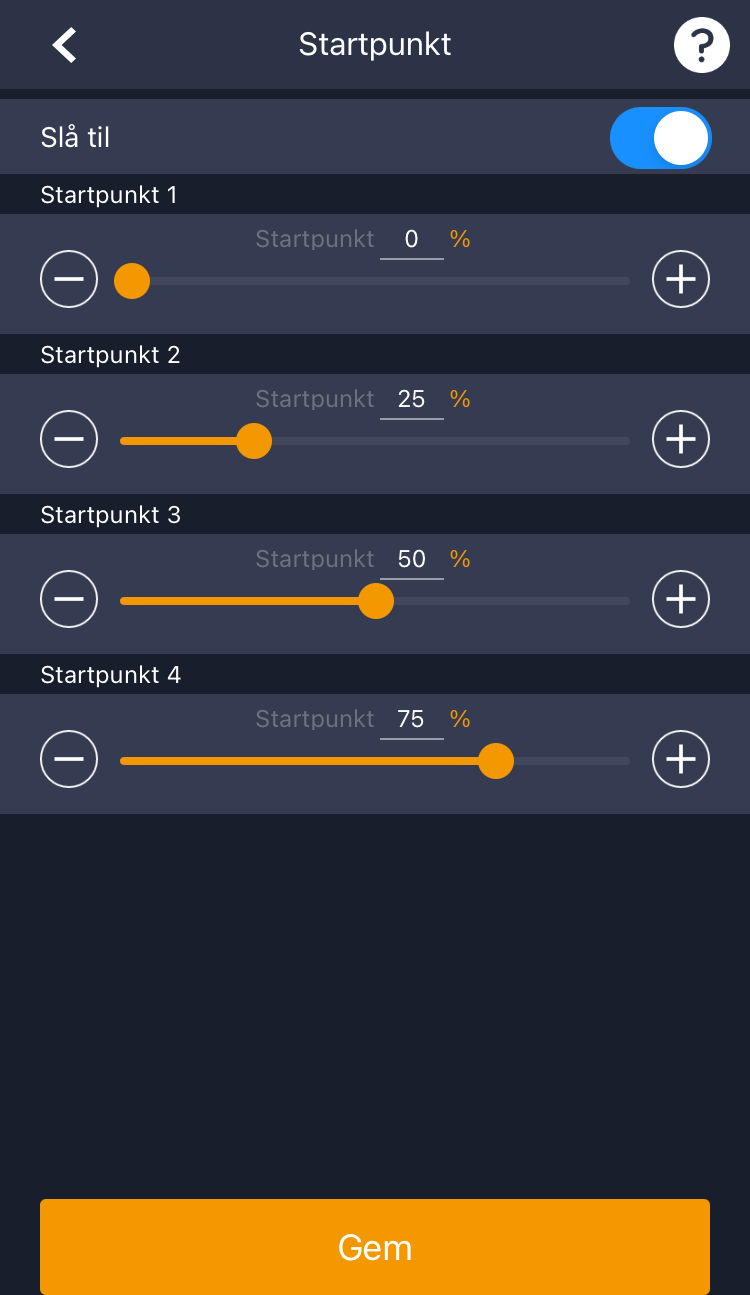Decrease Startpunkt 3 with the minus icon
The width and height of the screenshot is (750, 1295).
pyautogui.click(x=69, y=599)
